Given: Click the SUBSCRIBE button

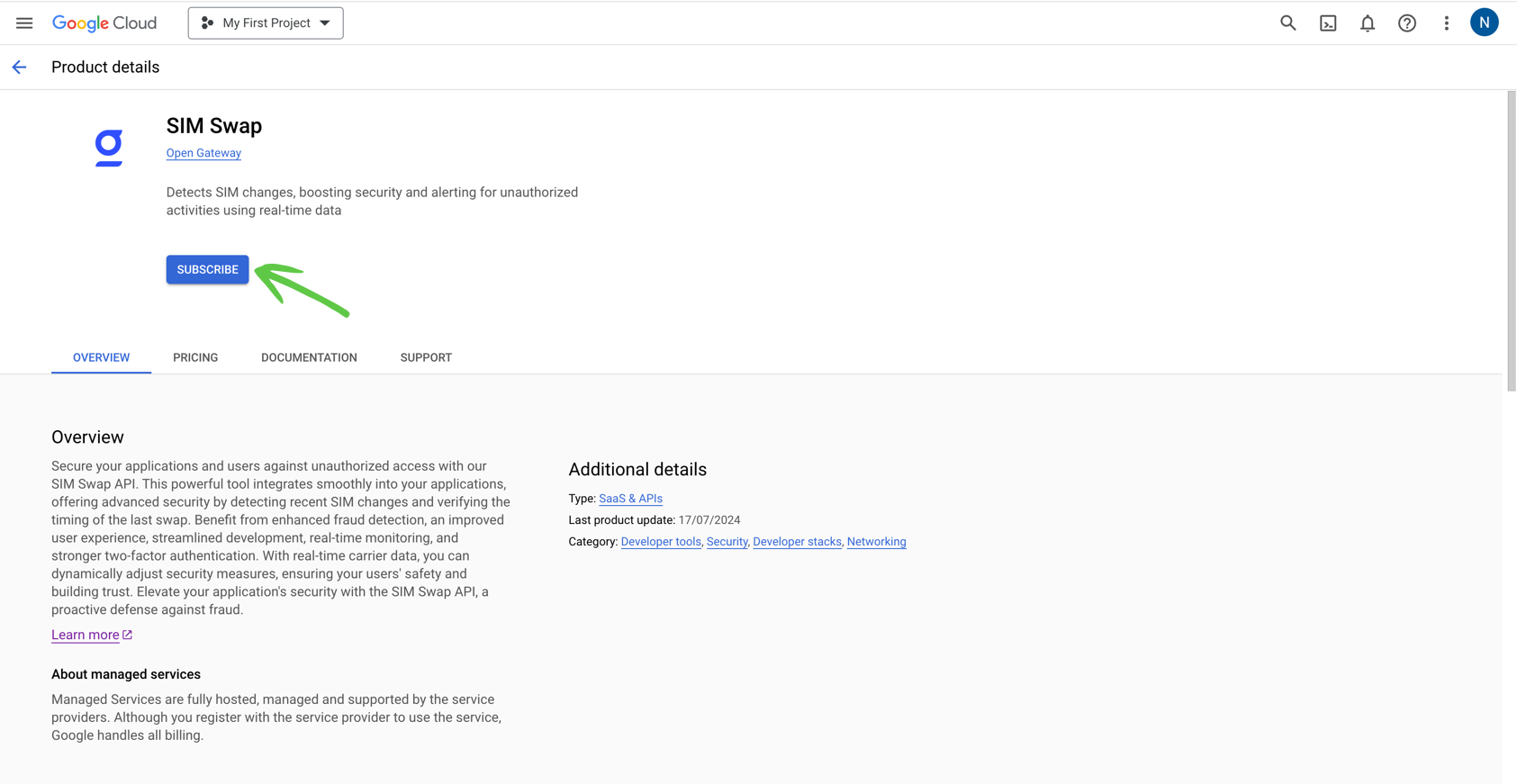Looking at the screenshot, I should (207, 269).
